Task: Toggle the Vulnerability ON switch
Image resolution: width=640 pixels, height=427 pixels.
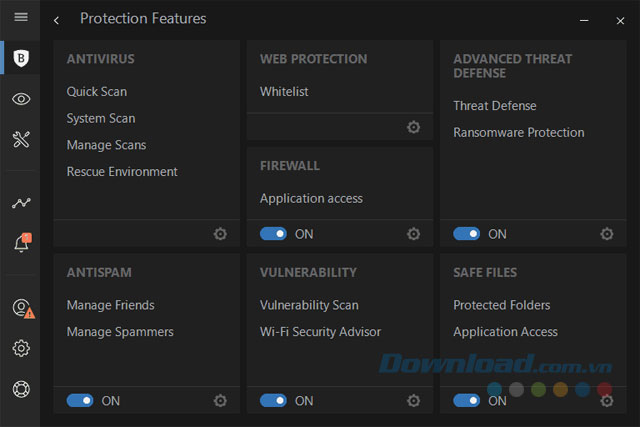Action: click(273, 400)
